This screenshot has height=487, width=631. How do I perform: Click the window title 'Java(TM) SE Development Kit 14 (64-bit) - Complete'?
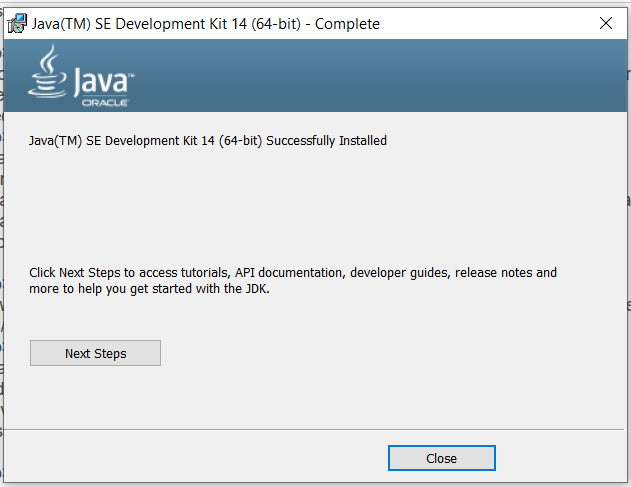pyautogui.click(x=206, y=24)
